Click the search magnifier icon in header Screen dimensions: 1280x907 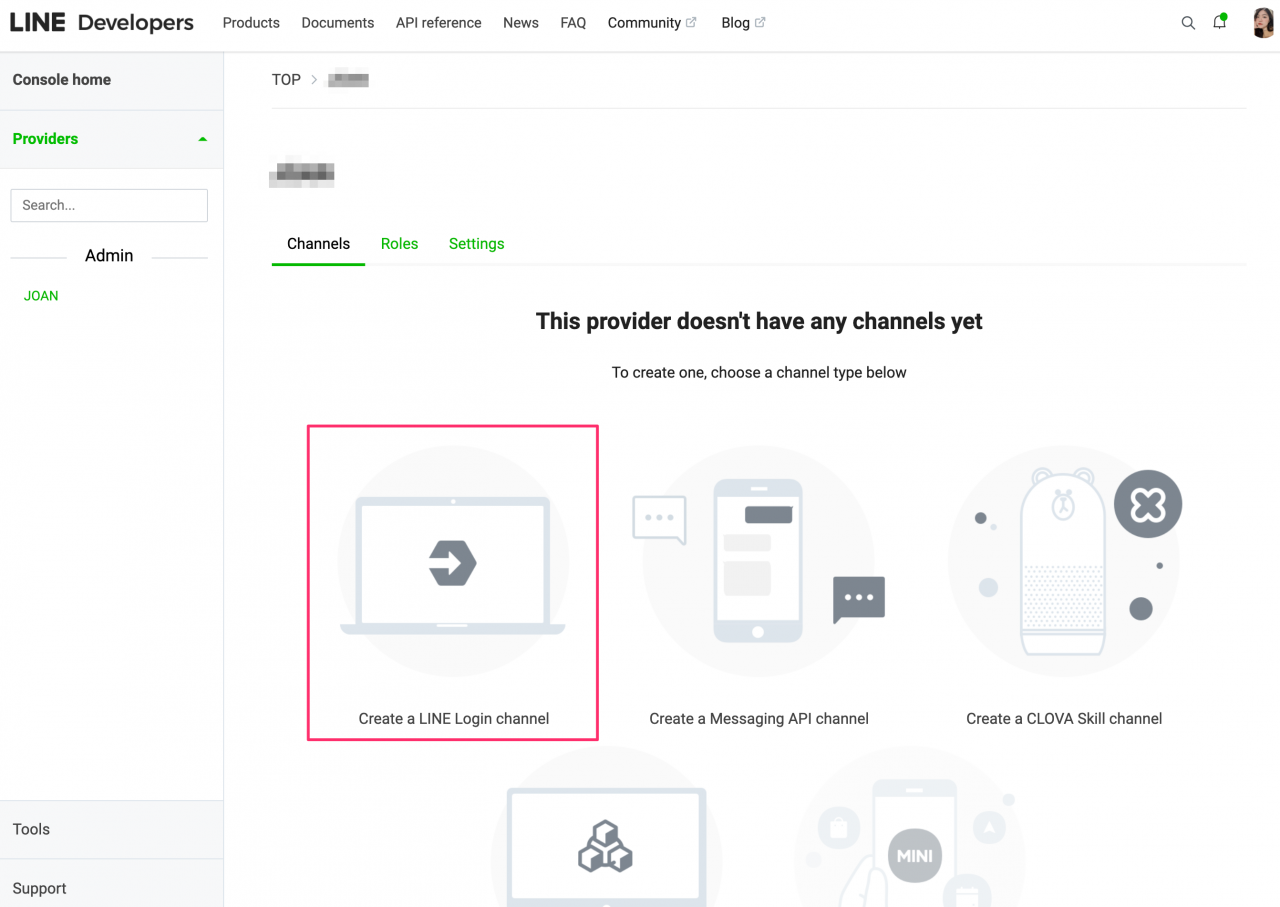1188,23
